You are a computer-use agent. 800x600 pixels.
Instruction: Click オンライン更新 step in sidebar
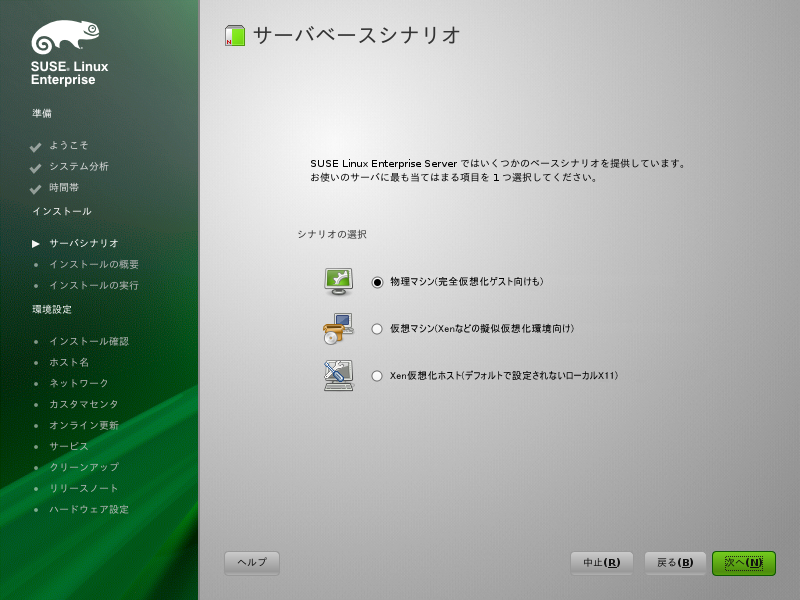84,426
